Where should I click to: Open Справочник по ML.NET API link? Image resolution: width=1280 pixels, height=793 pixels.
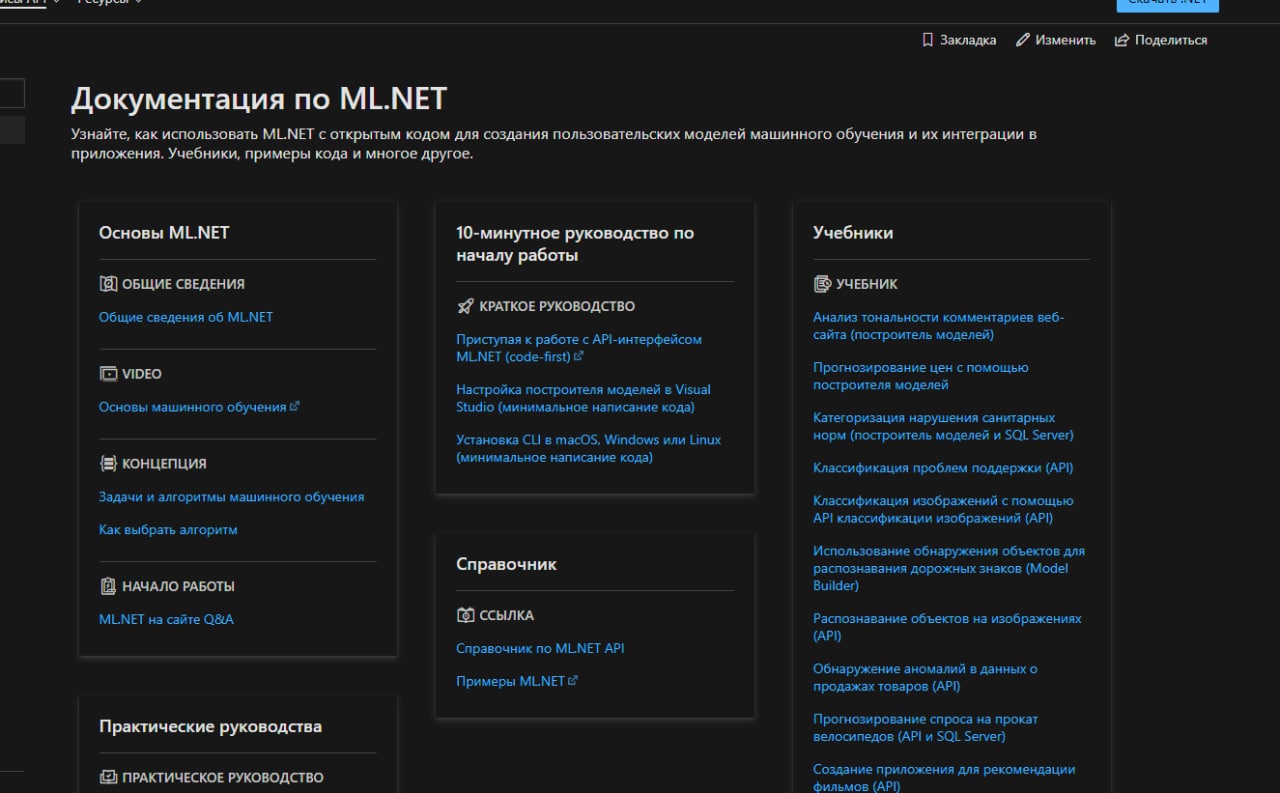click(540, 649)
